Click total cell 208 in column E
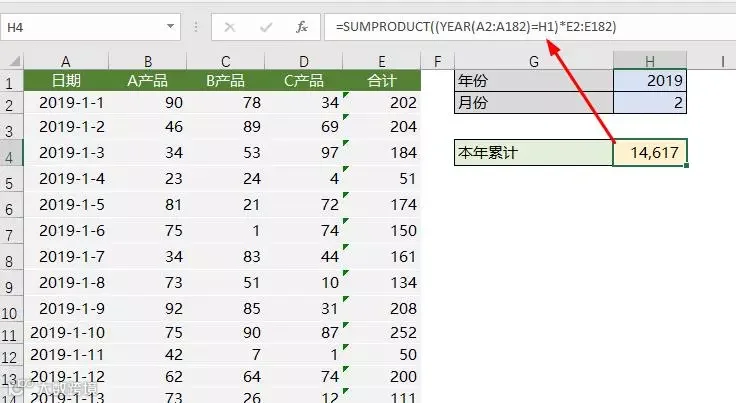The width and height of the screenshot is (736, 403). point(382,309)
